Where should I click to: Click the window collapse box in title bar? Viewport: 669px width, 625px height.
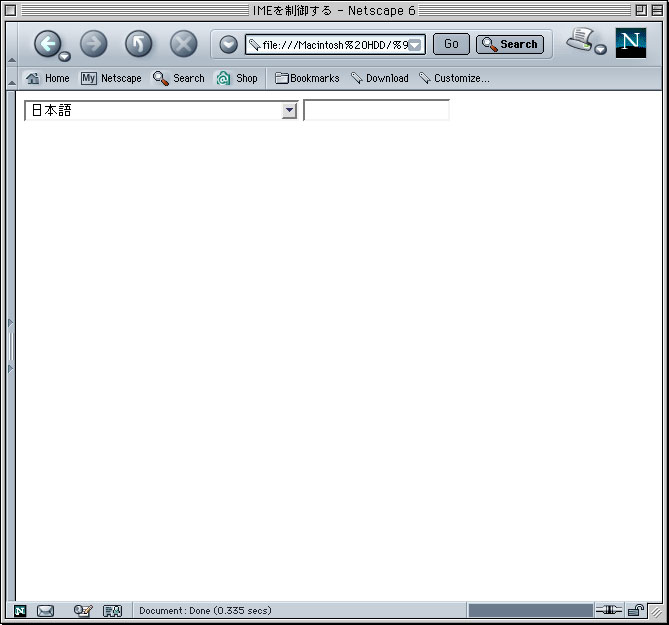(657, 10)
